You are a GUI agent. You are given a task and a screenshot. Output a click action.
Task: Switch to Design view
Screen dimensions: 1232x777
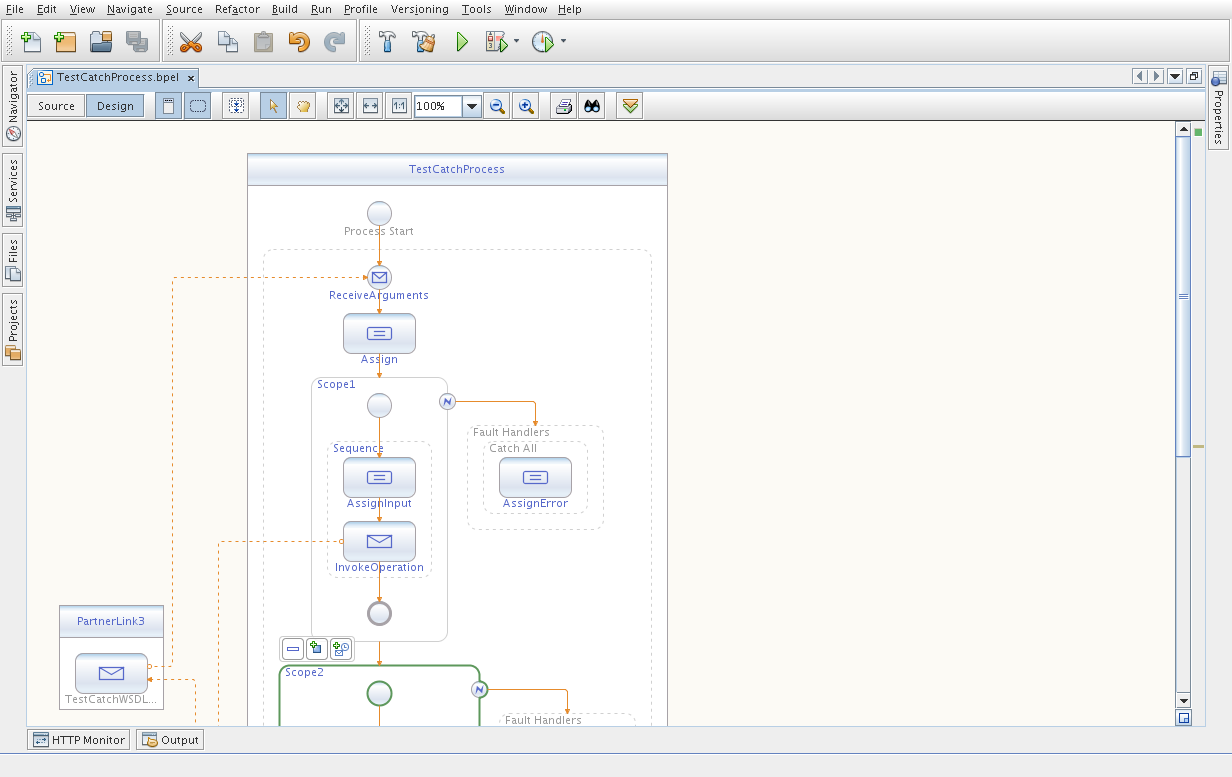tap(115, 106)
